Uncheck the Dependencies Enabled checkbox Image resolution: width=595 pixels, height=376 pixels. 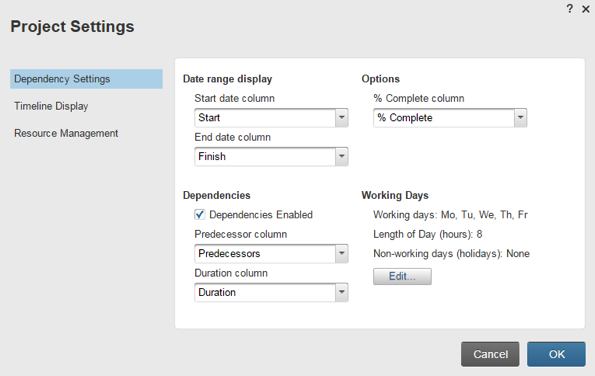[x=200, y=215]
